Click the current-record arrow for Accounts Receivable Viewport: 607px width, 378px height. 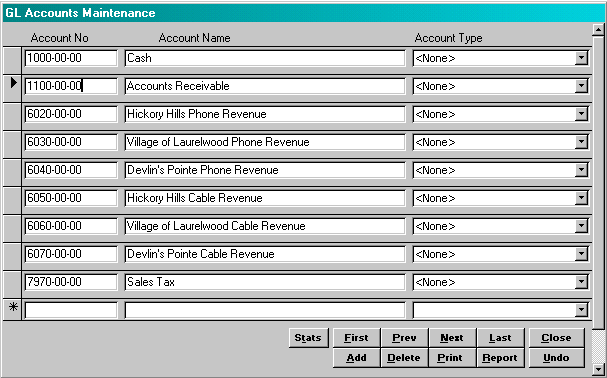click(x=12, y=88)
